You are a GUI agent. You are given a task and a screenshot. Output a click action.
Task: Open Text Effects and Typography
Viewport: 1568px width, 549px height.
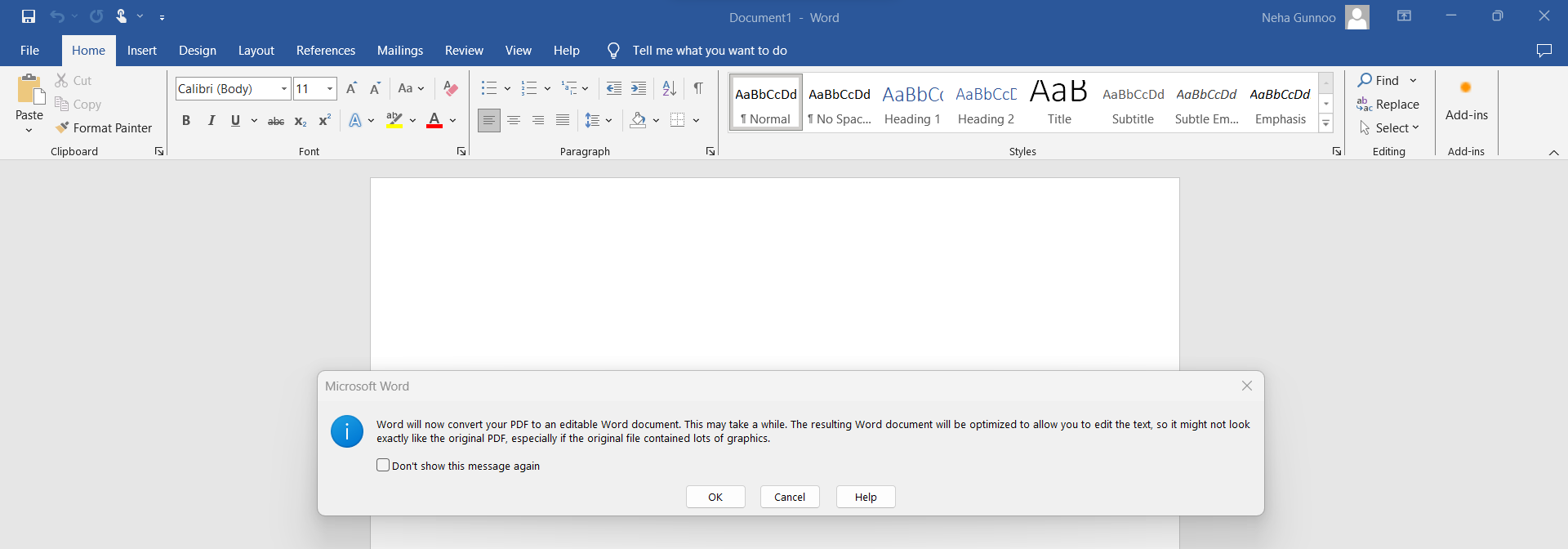pyautogui.click(x=355, y=121)
